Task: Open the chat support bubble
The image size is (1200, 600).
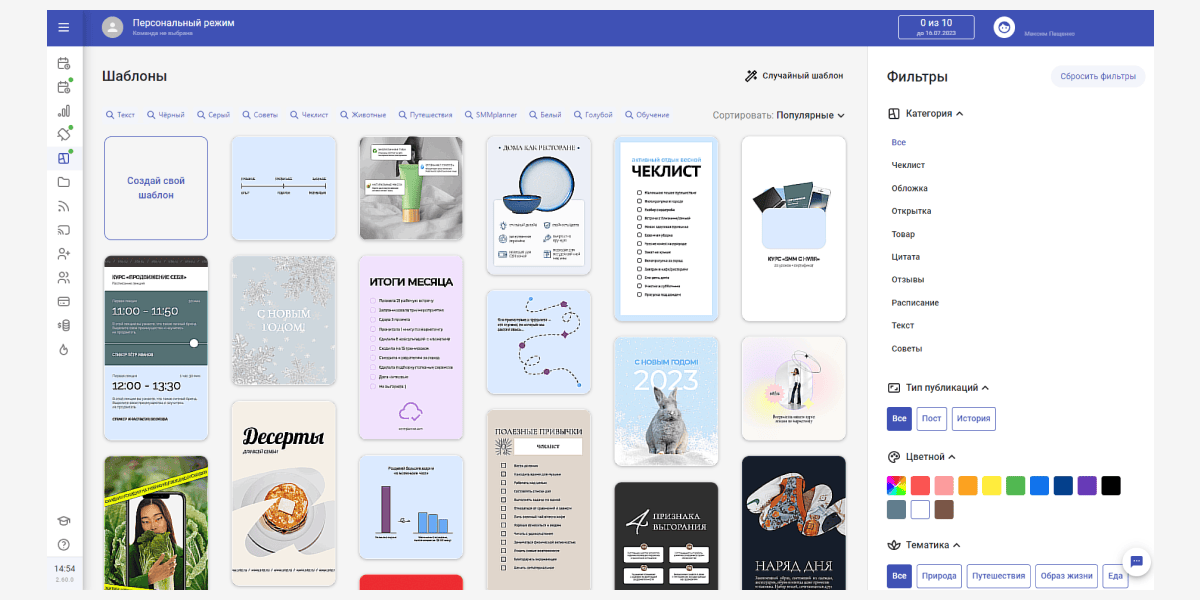Action: click(1137, 561)
